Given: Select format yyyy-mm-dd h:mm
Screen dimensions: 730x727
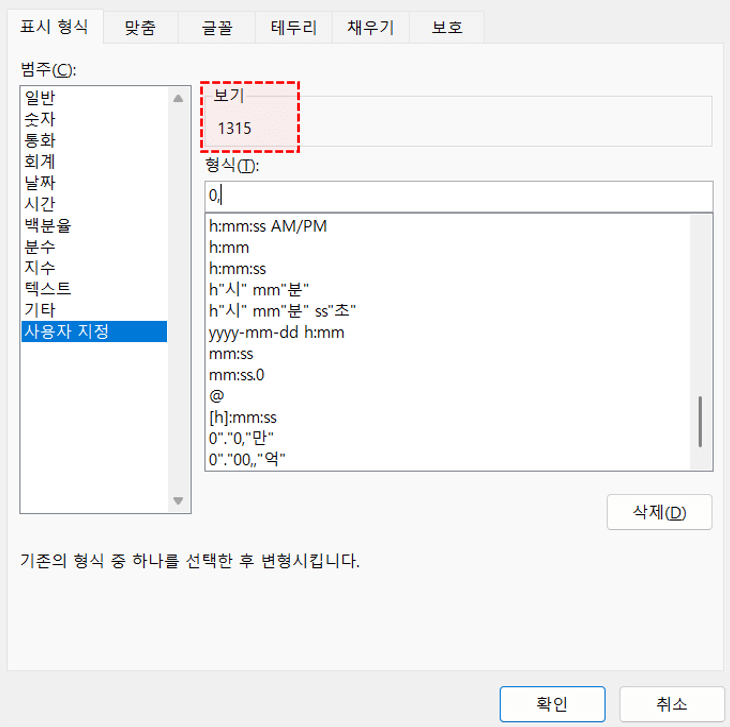Looking at the screenshot, I should coord(449,332).
